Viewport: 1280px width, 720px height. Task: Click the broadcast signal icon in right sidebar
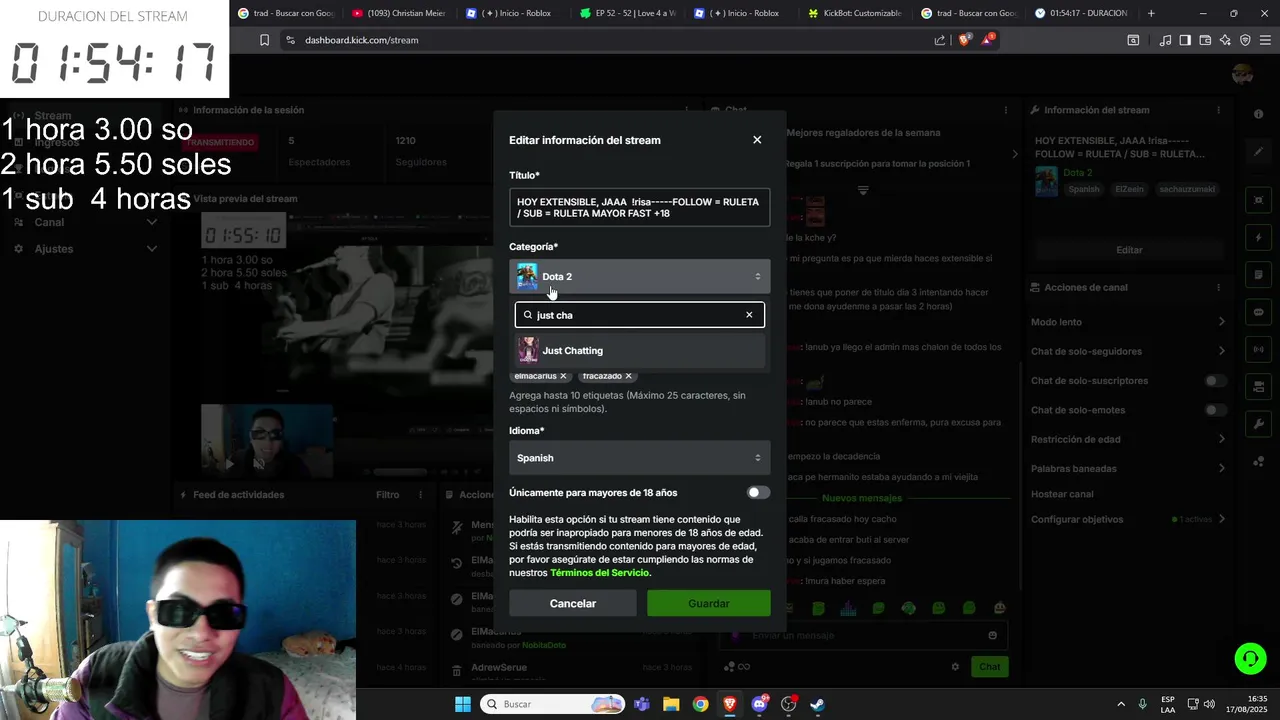tap(1258, 350)
